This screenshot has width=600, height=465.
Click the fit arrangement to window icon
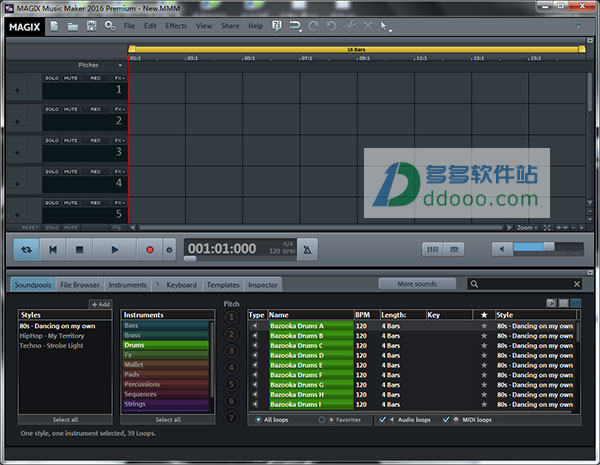[x=547, y=228]
